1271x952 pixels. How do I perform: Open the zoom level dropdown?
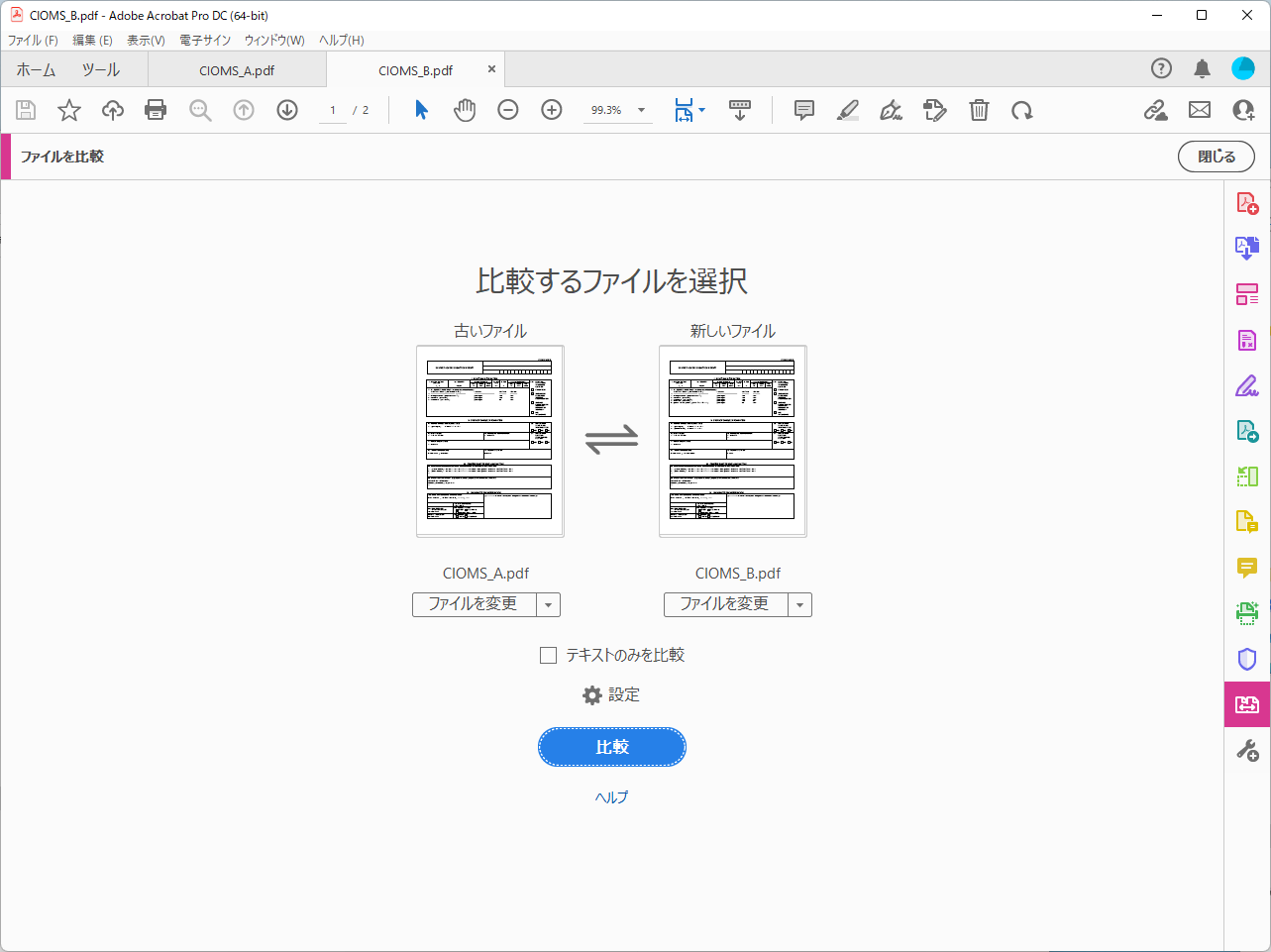coord(641,110)
